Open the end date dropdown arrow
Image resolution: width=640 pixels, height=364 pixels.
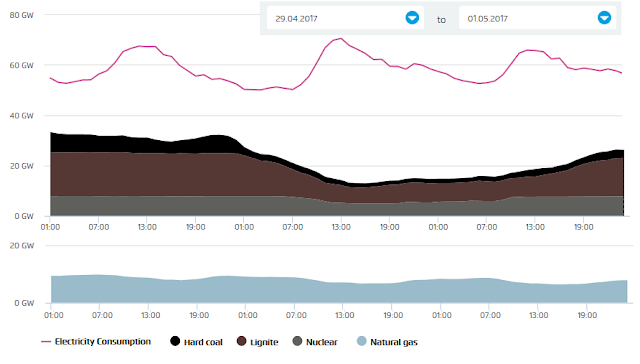(604, 18)
